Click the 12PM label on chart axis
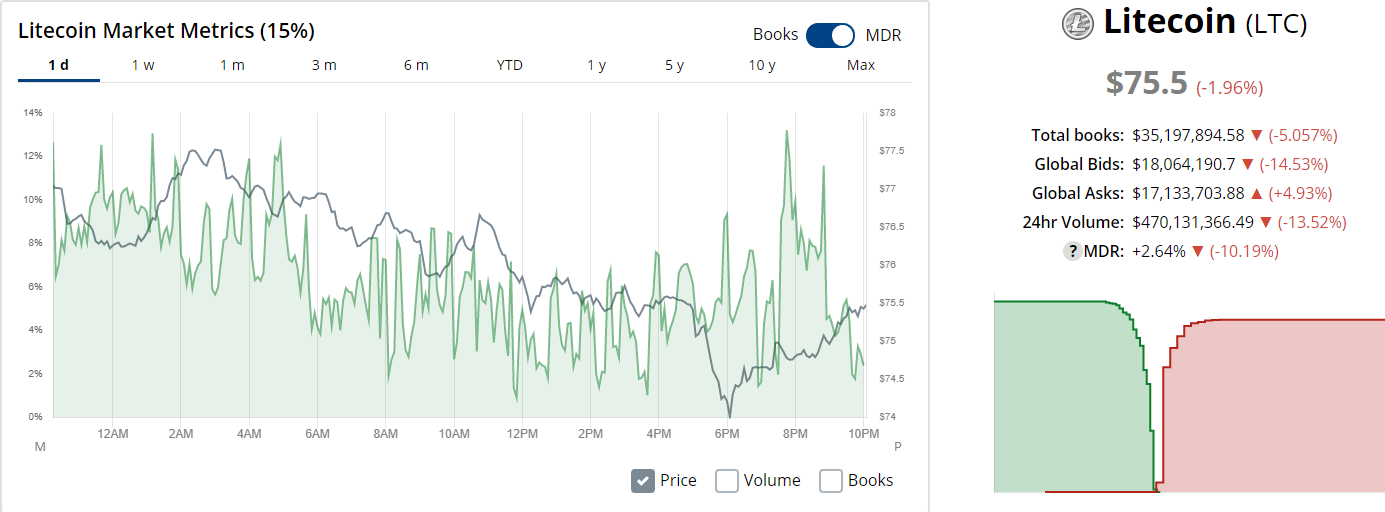Viewport: 1385px width, 512px height. point(522,433)
